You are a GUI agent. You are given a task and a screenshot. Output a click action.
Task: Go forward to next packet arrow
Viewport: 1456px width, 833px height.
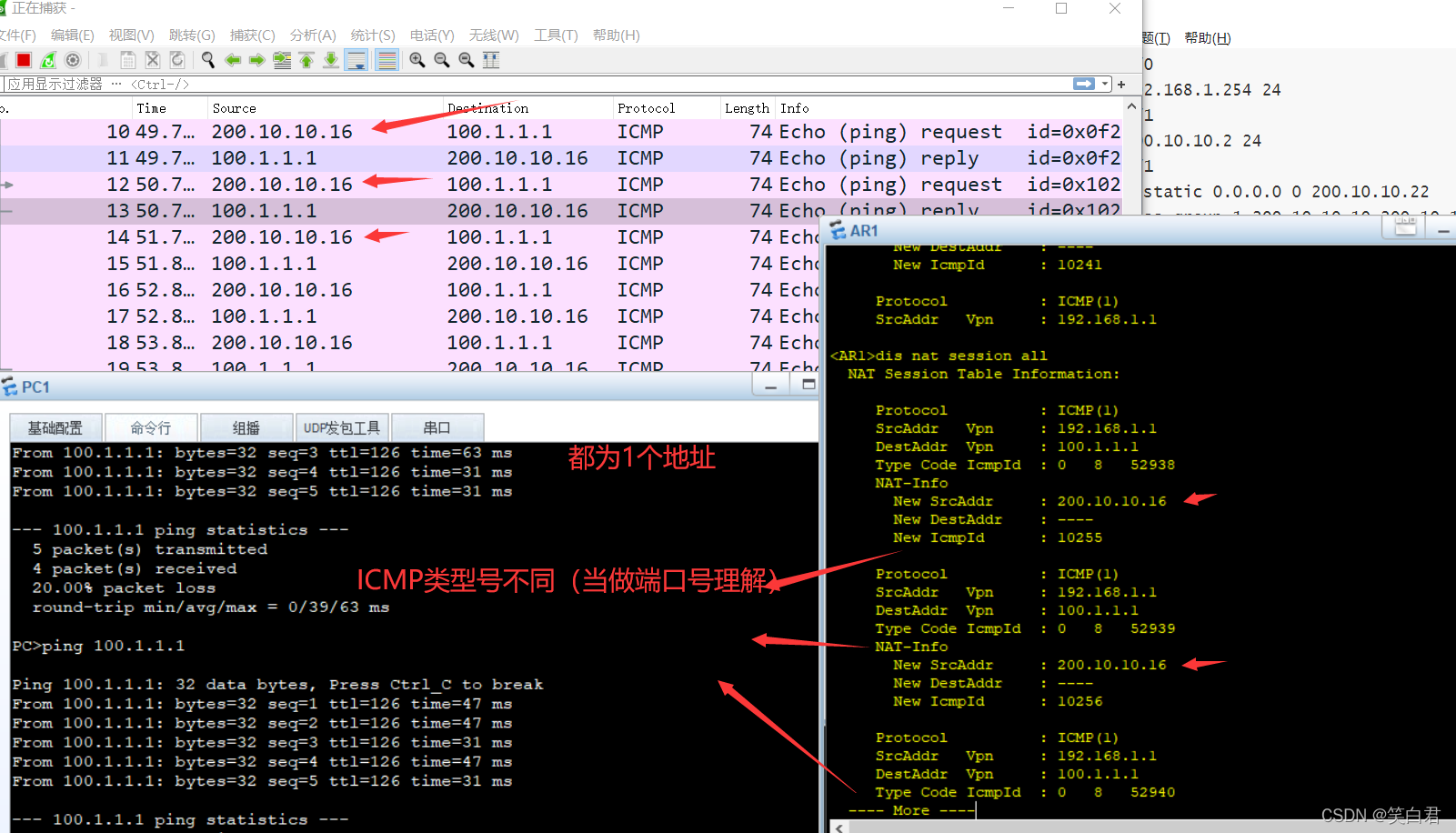pyautogui.click(x=257, y=60)
